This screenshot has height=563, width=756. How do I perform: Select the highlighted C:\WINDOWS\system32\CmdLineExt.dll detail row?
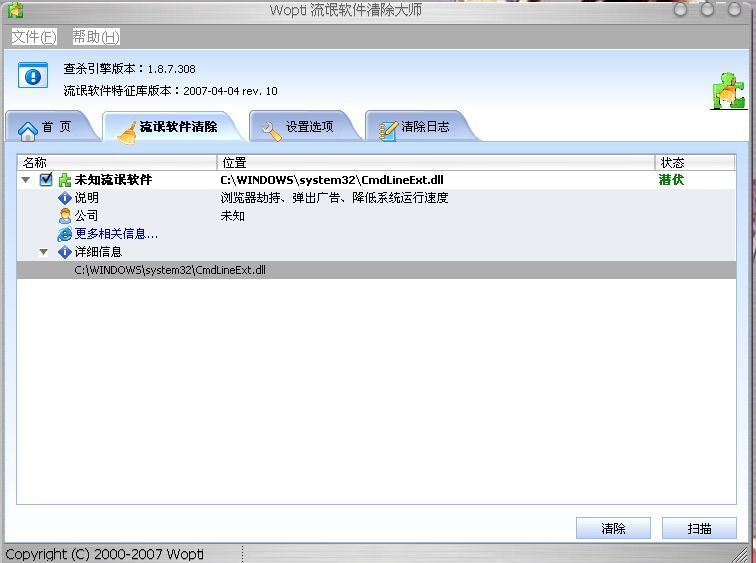(376, 270)
